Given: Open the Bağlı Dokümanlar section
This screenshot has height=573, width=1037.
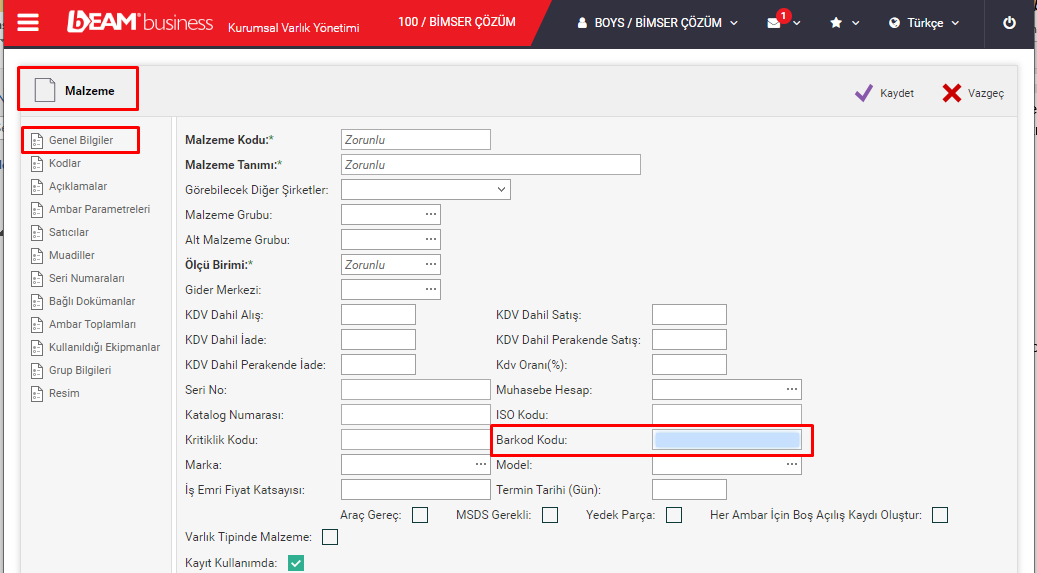Looking at the screenshot, I should click(92, 301).
